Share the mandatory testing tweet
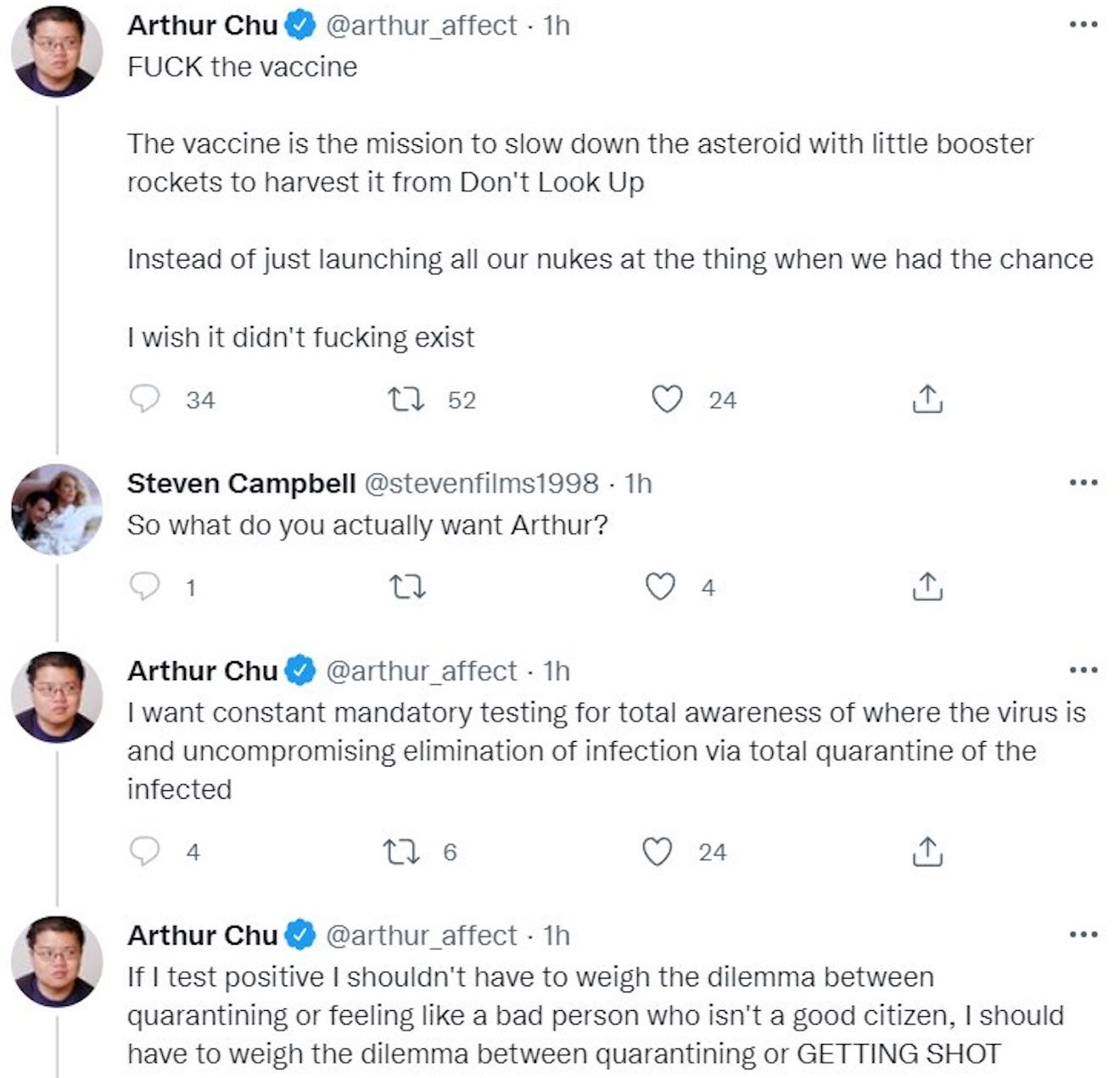 (927, 851)
